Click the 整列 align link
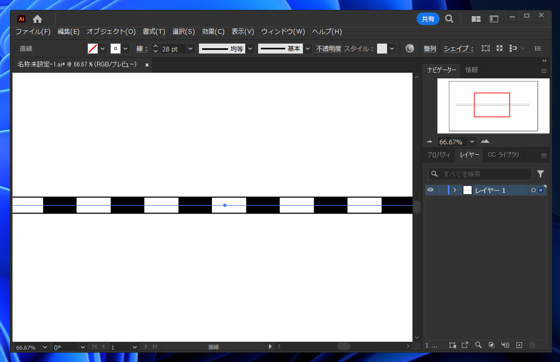Viewport: 560px width, 362px height. coord(430,49)
